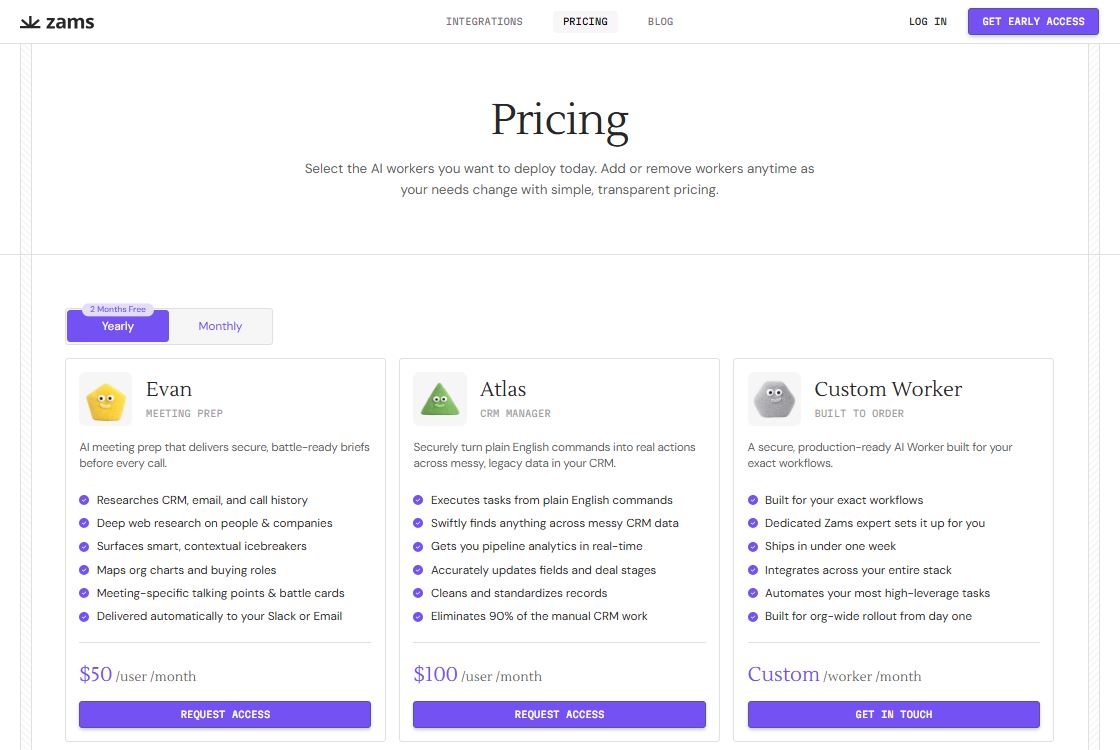Switch billing to Yearly
Viewport: 1120px width, 750px height.
(x=118, y=327)
